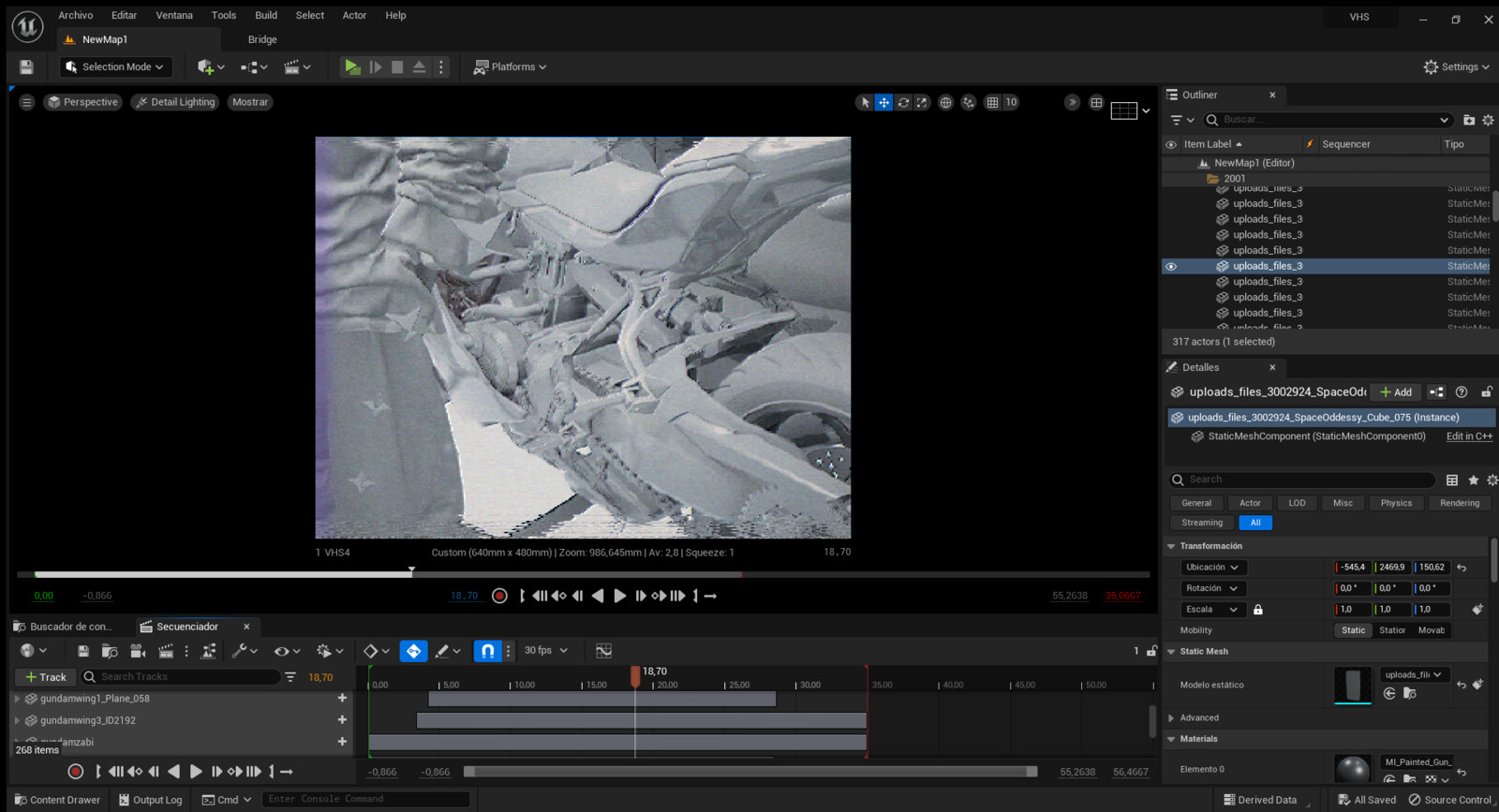
Task: Toggle the world/local coordinate system globe icon
Action: pyautogui.click(x=945, y=102)
